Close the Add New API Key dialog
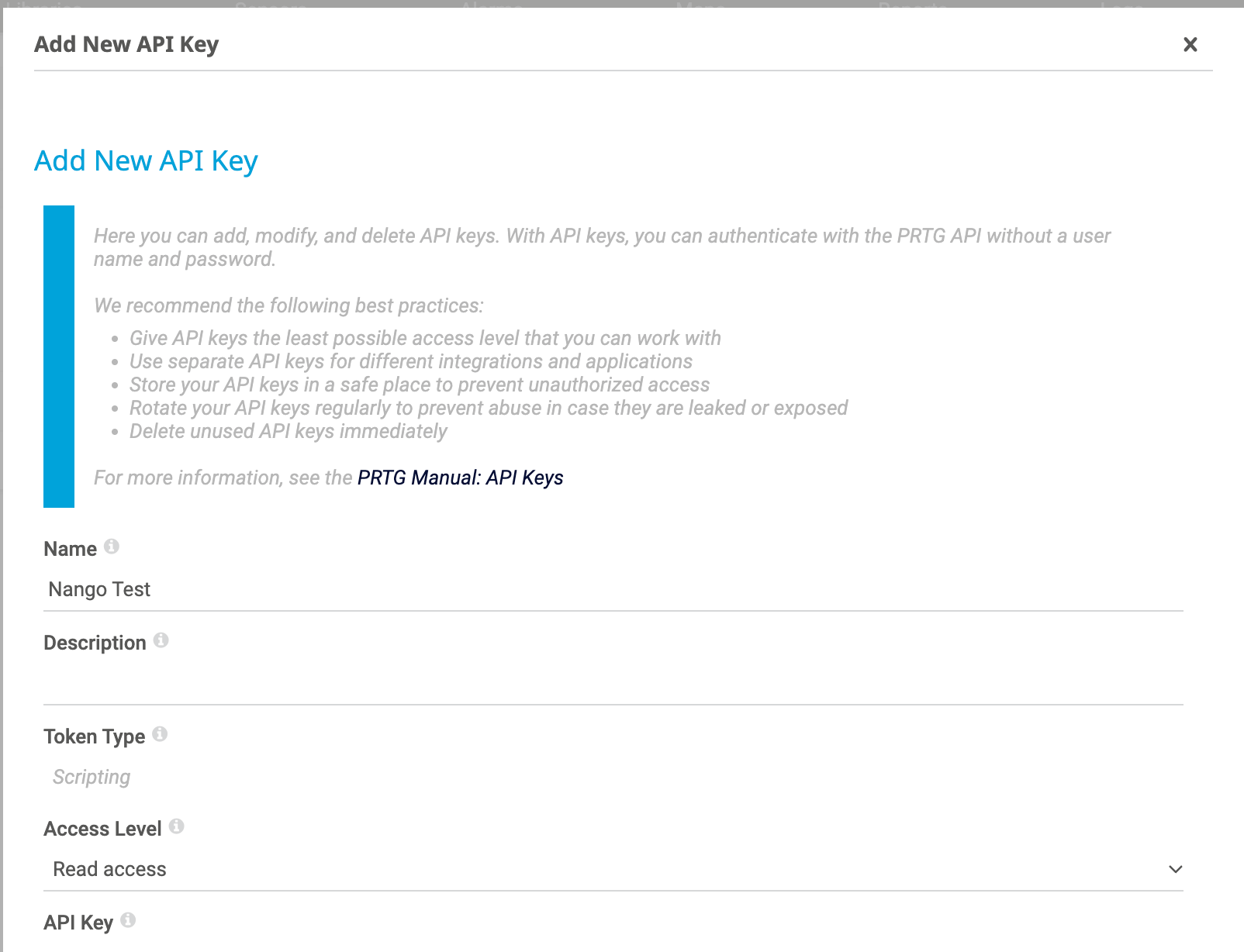The width and height of the screenshot is (1244, 952). pos(1190,45)
